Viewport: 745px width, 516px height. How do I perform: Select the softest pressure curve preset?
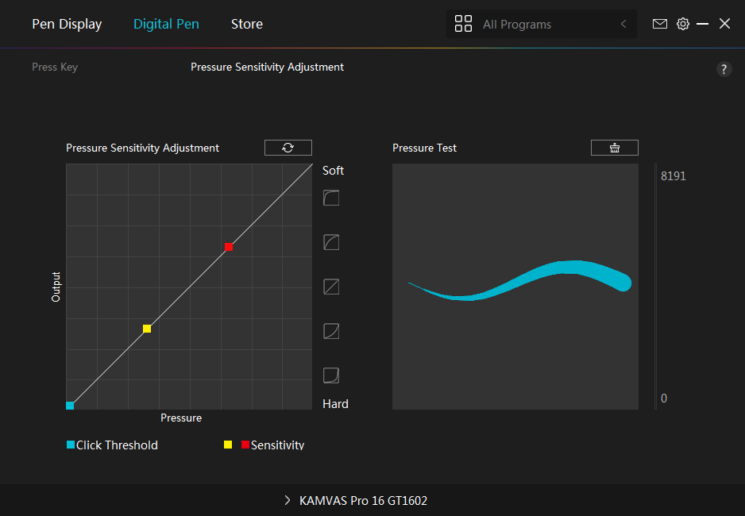[x=331, y=198]
